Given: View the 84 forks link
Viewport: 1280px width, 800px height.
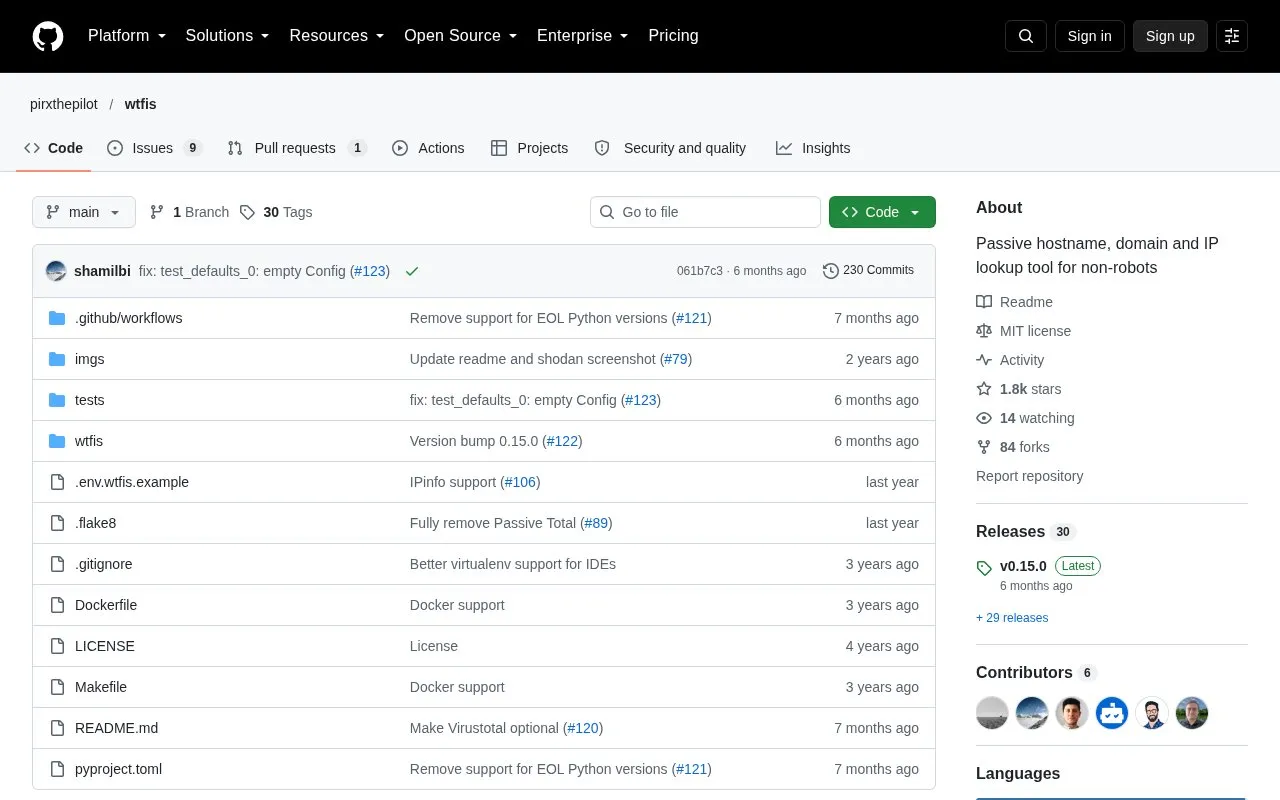Looking at the screenshot, I should (1012, 447).
